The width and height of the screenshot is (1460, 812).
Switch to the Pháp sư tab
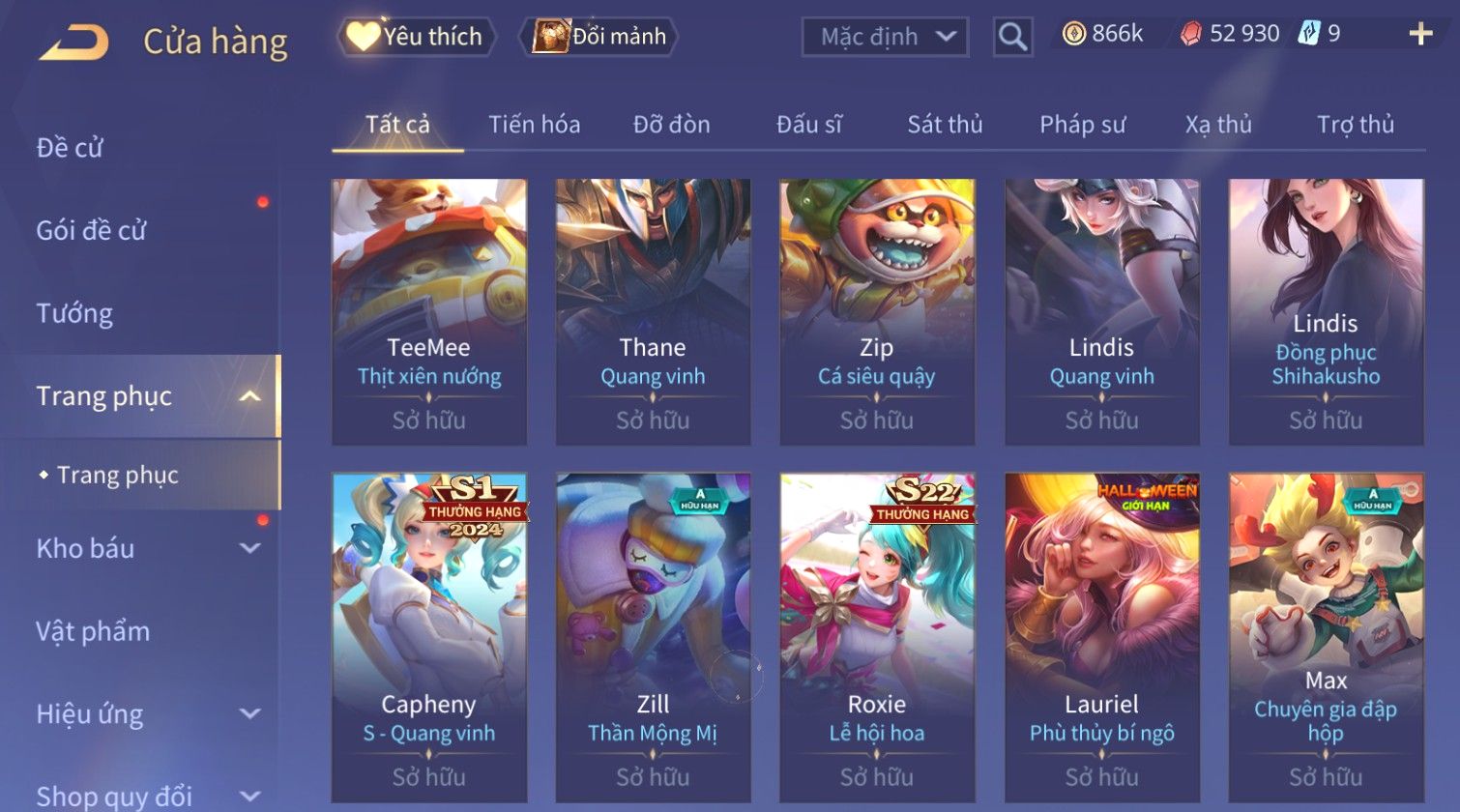(1082, 125)
